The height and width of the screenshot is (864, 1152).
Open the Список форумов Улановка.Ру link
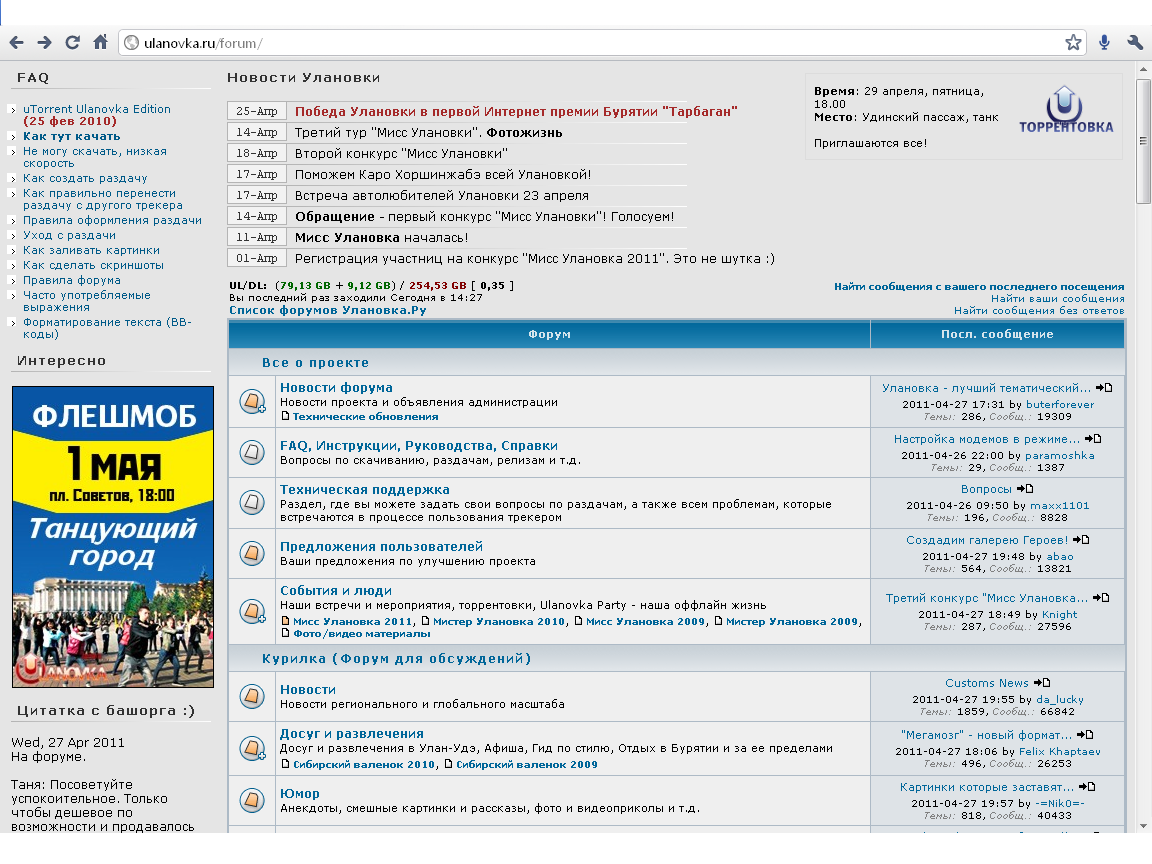pos(327,310)
